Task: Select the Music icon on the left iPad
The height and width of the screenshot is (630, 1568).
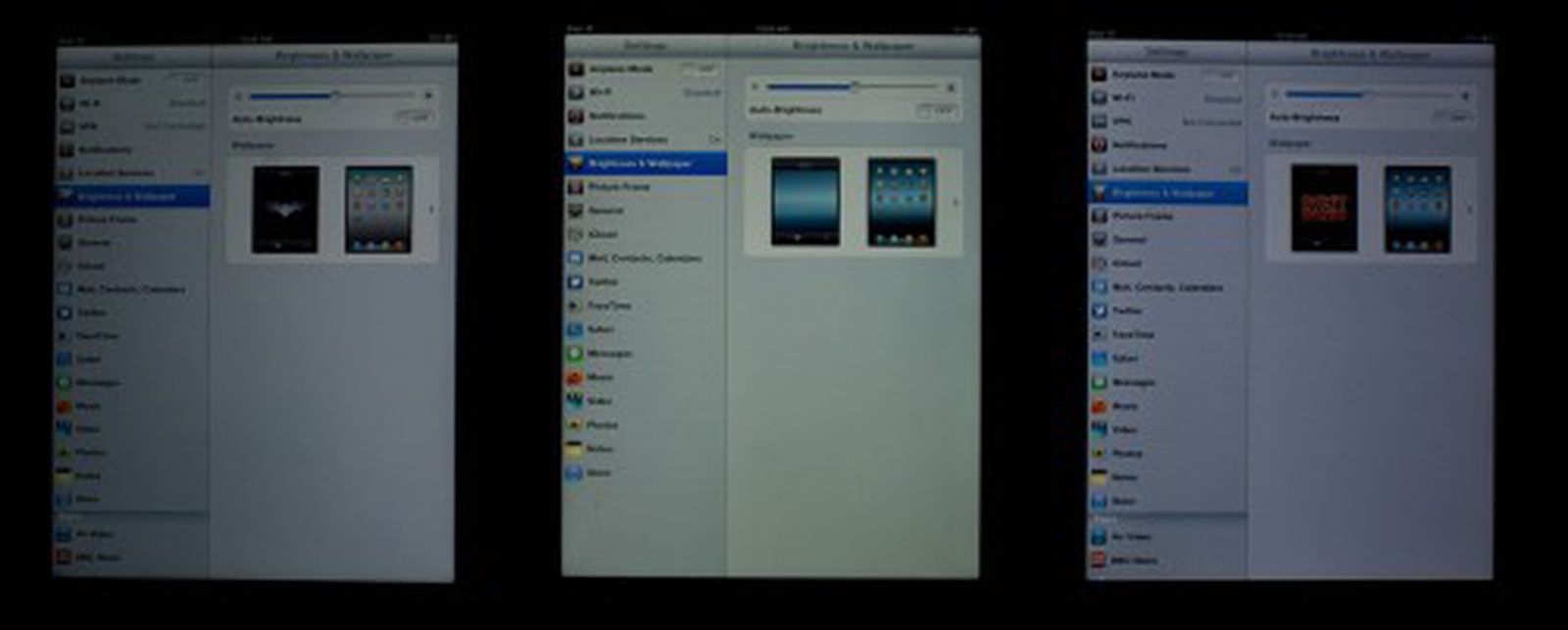Action: coord(65,406)
